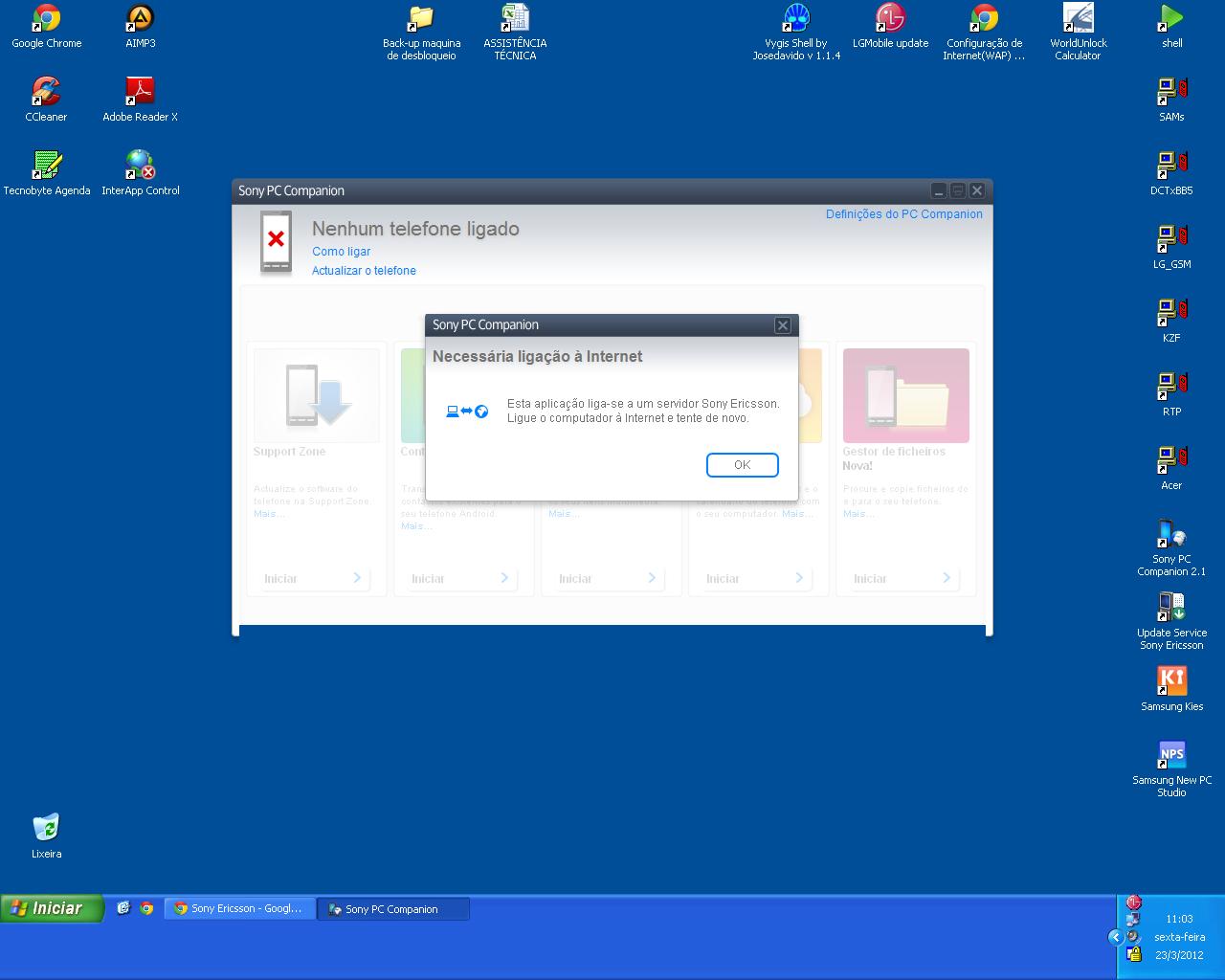Click the yellow padlock tray icon

pyautogui.click(x=1134, y=954)
